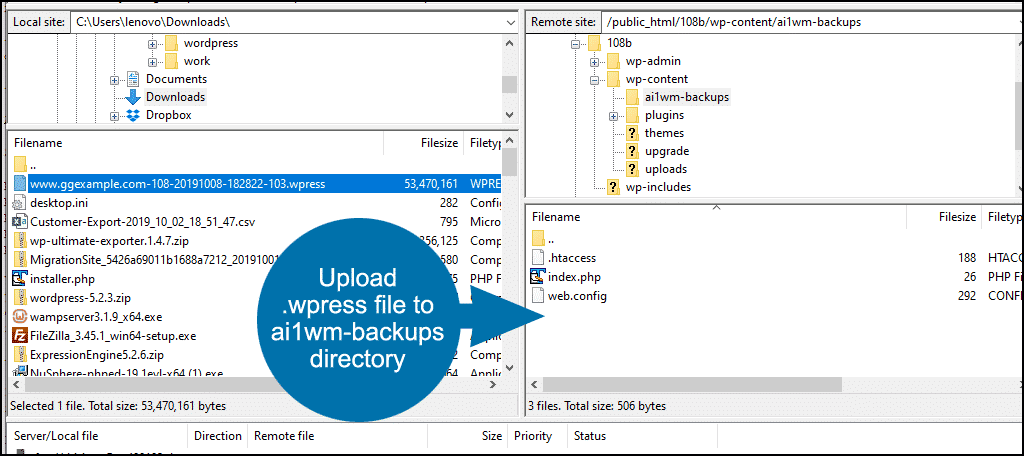Click the ExpressionEngine zip icon
This screenshot has height=456, width=1024.
(x=20, y=355)
